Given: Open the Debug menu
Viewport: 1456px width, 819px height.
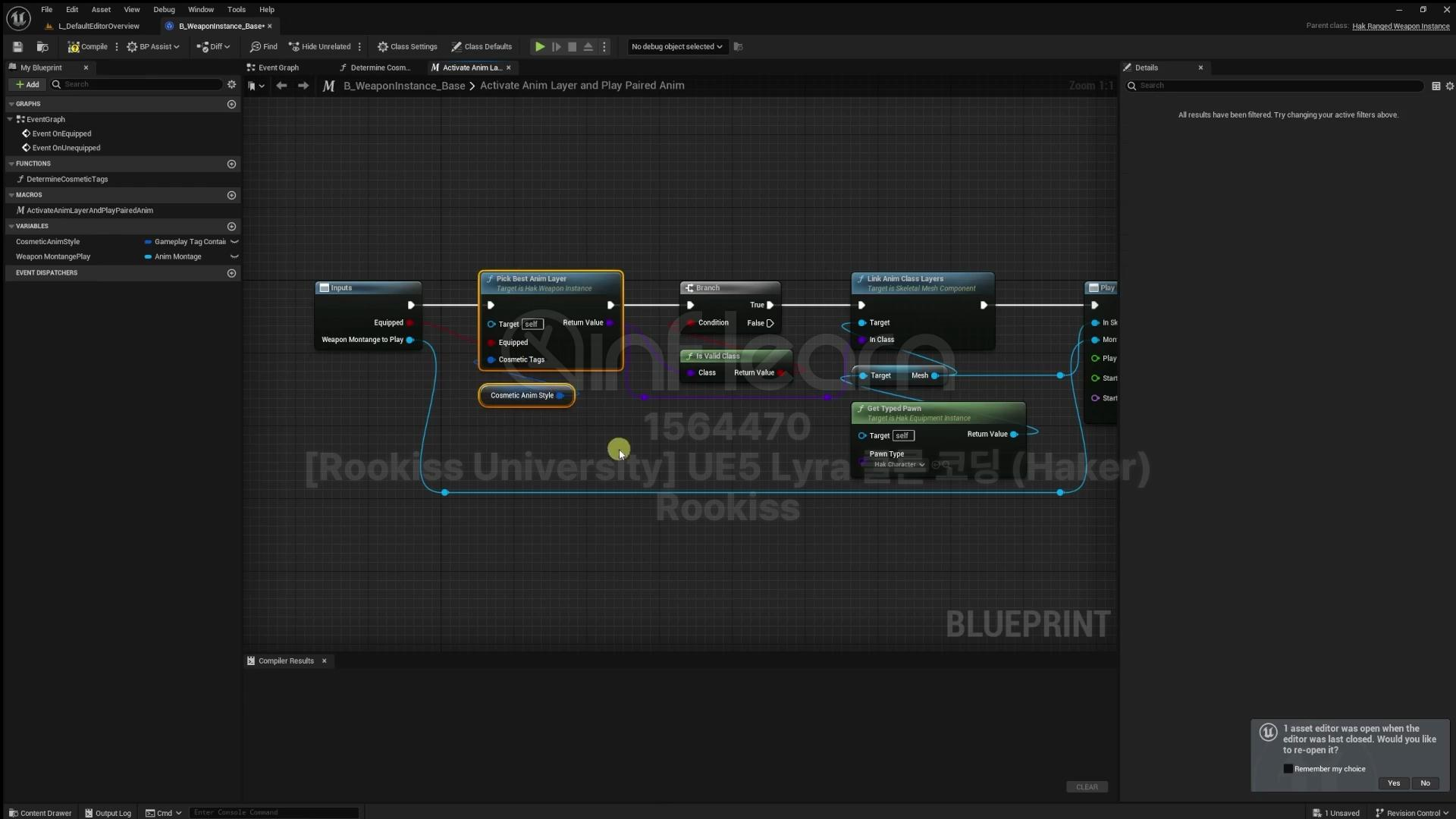Looking at the screenshot, I should coord(164,10).
